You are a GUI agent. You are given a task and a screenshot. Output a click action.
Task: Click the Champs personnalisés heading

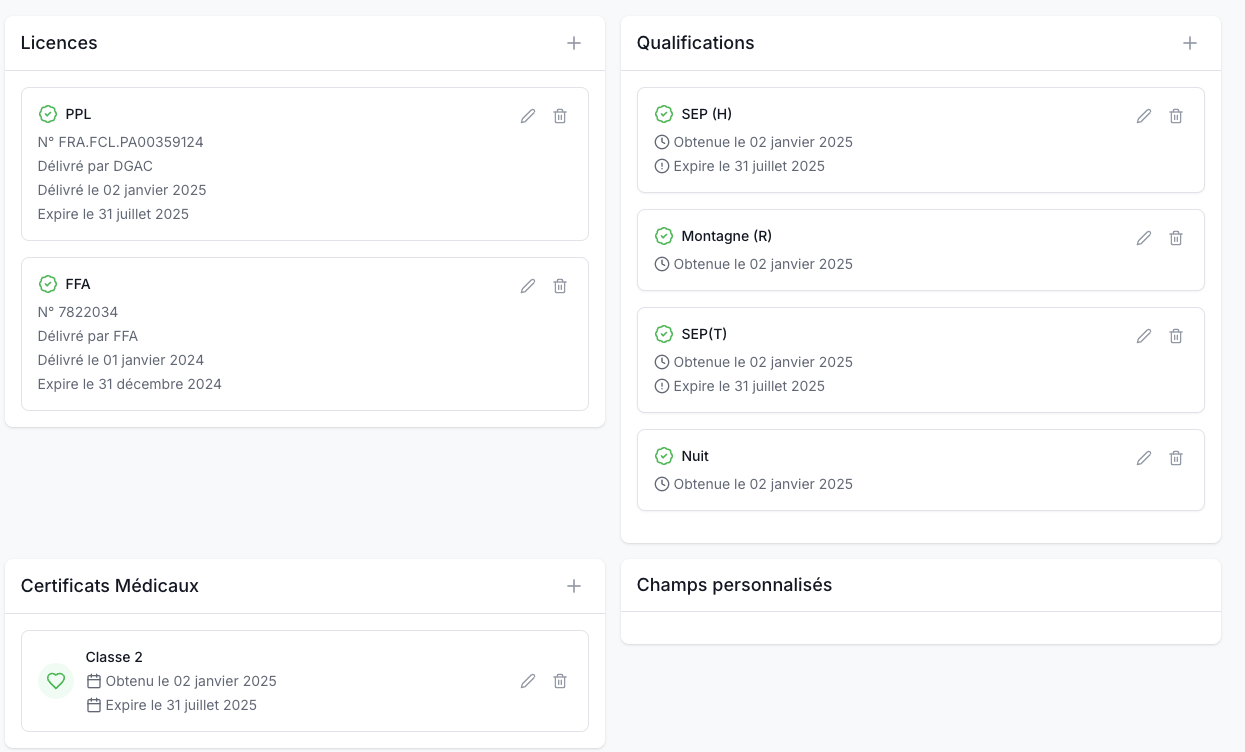point(735,585)
